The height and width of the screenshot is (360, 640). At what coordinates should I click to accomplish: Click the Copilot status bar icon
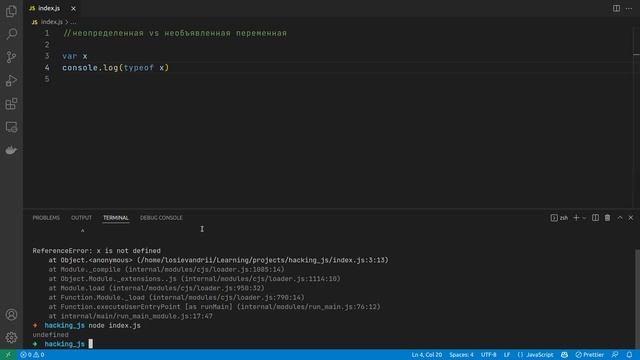564,355
